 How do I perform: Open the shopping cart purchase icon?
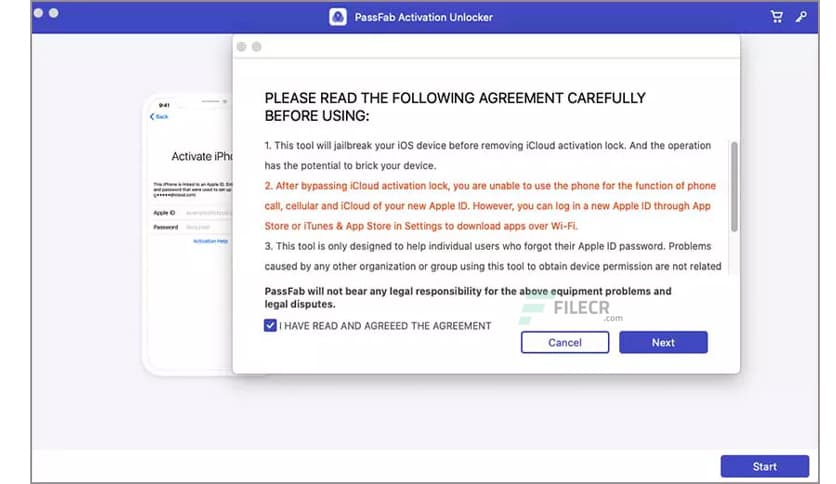coord(776,17)
